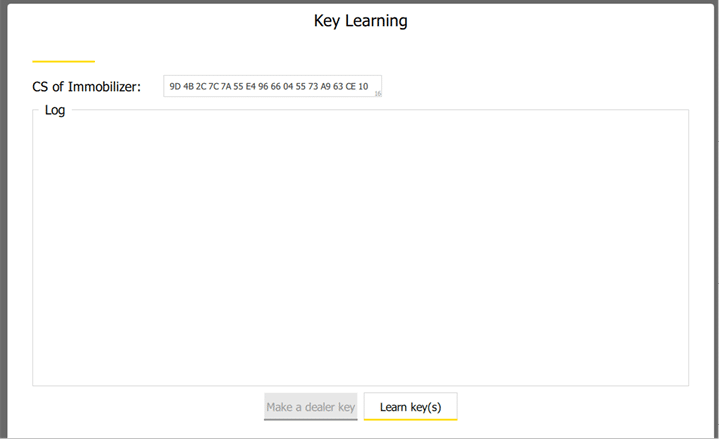The height and width of the screenshot is (439, 719).
Task: Place cursor after the last byte 10
Action: click(x=370, y=87)
